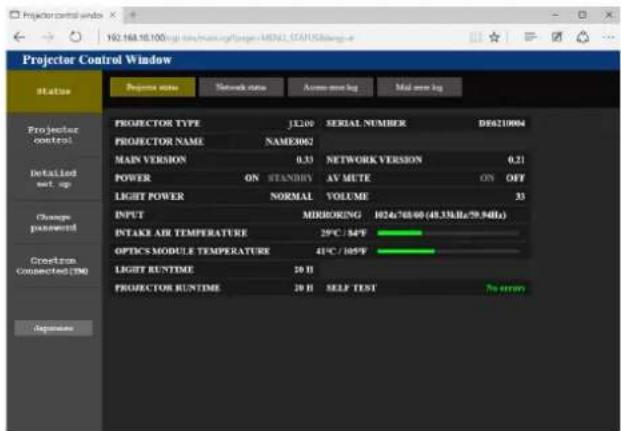Viewport: 621px width, 431px height.
Task: Open the Mail error log tab
Action: pos(419,87)
